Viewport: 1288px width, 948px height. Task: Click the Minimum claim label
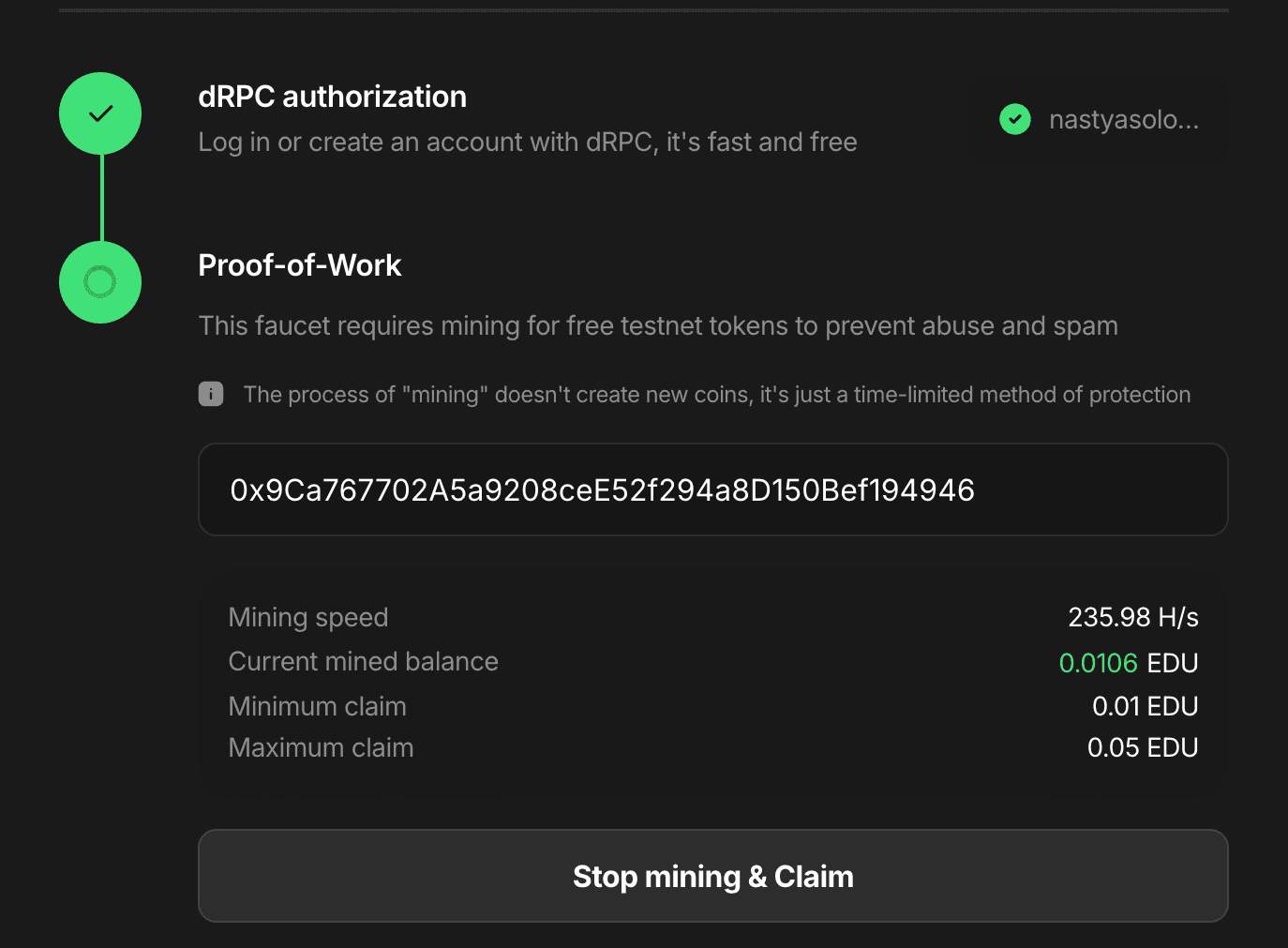point(318,706)
